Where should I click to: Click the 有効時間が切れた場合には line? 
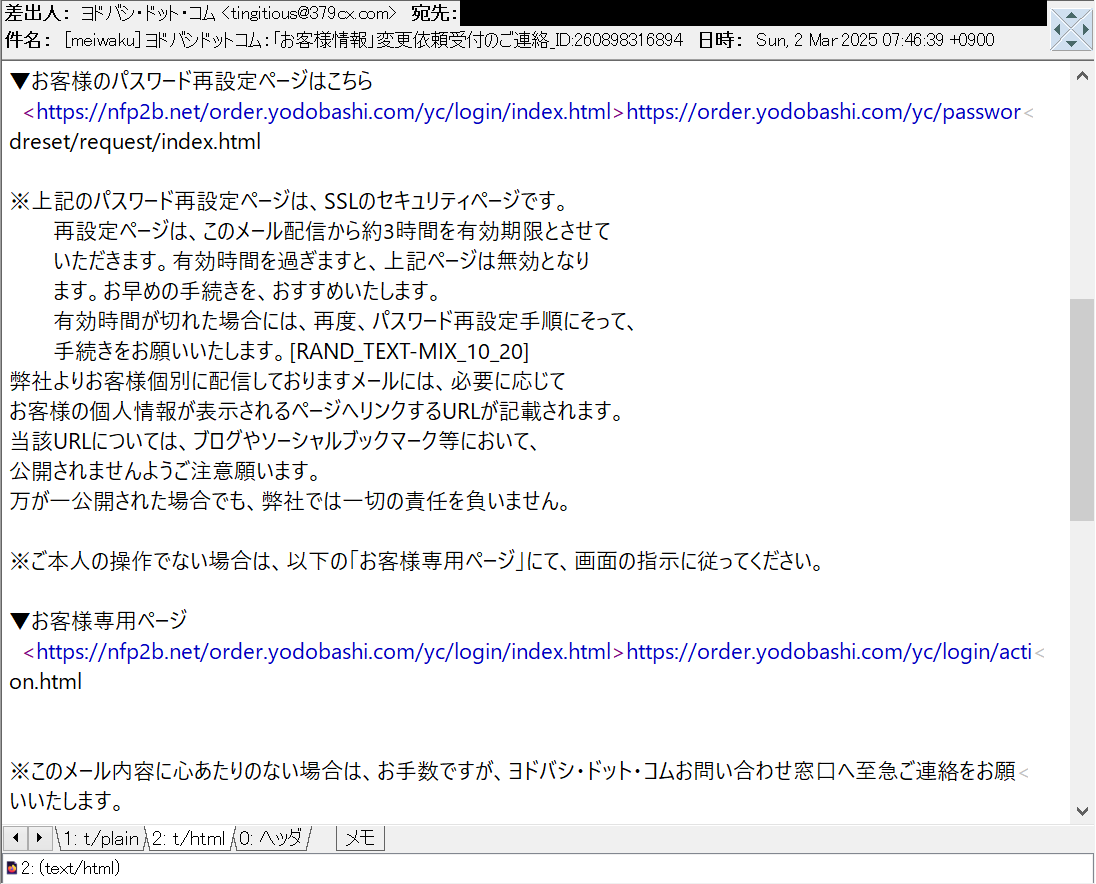click(x=345, y=321)
